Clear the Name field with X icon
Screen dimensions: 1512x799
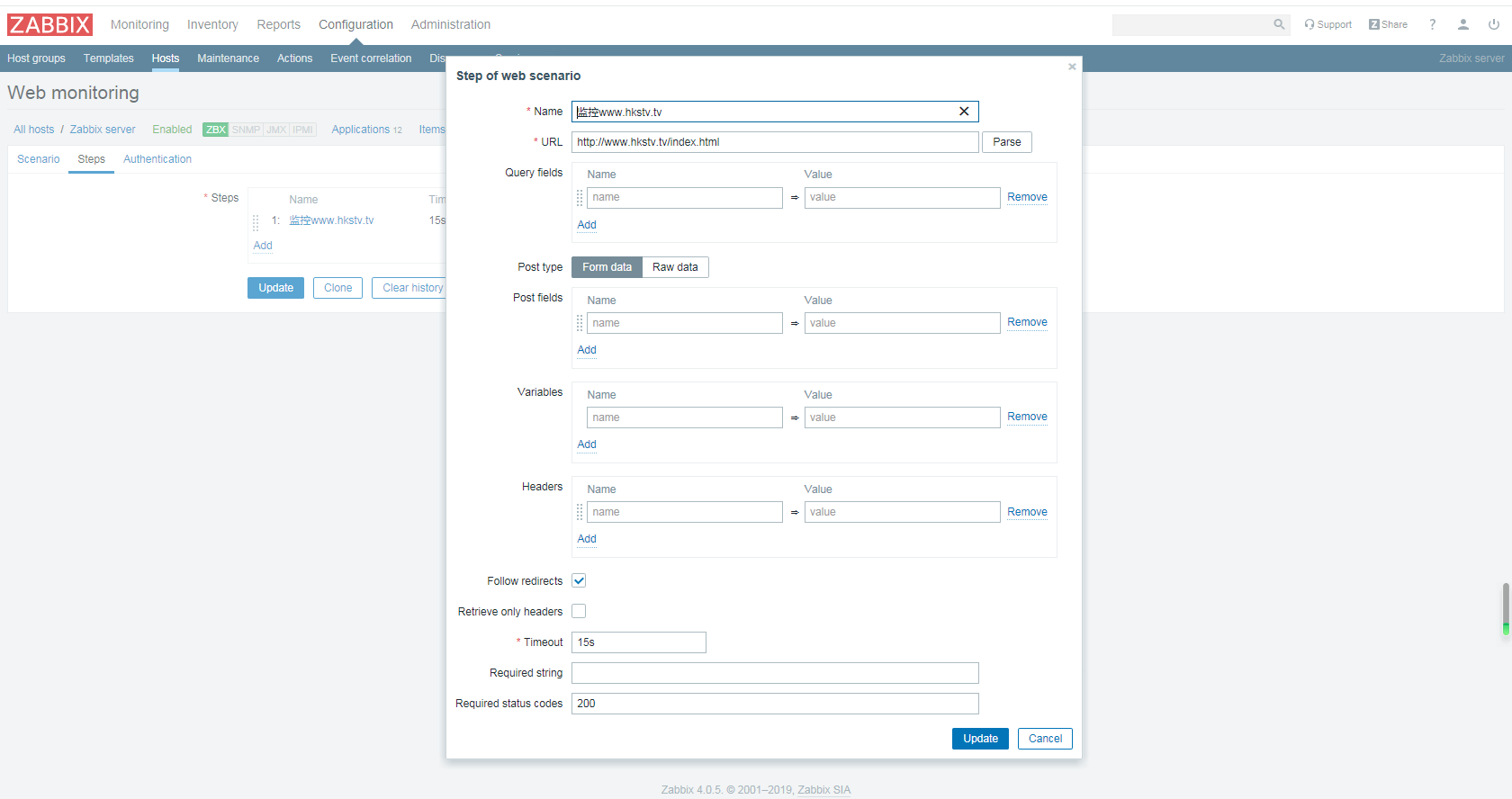[964, 112]
